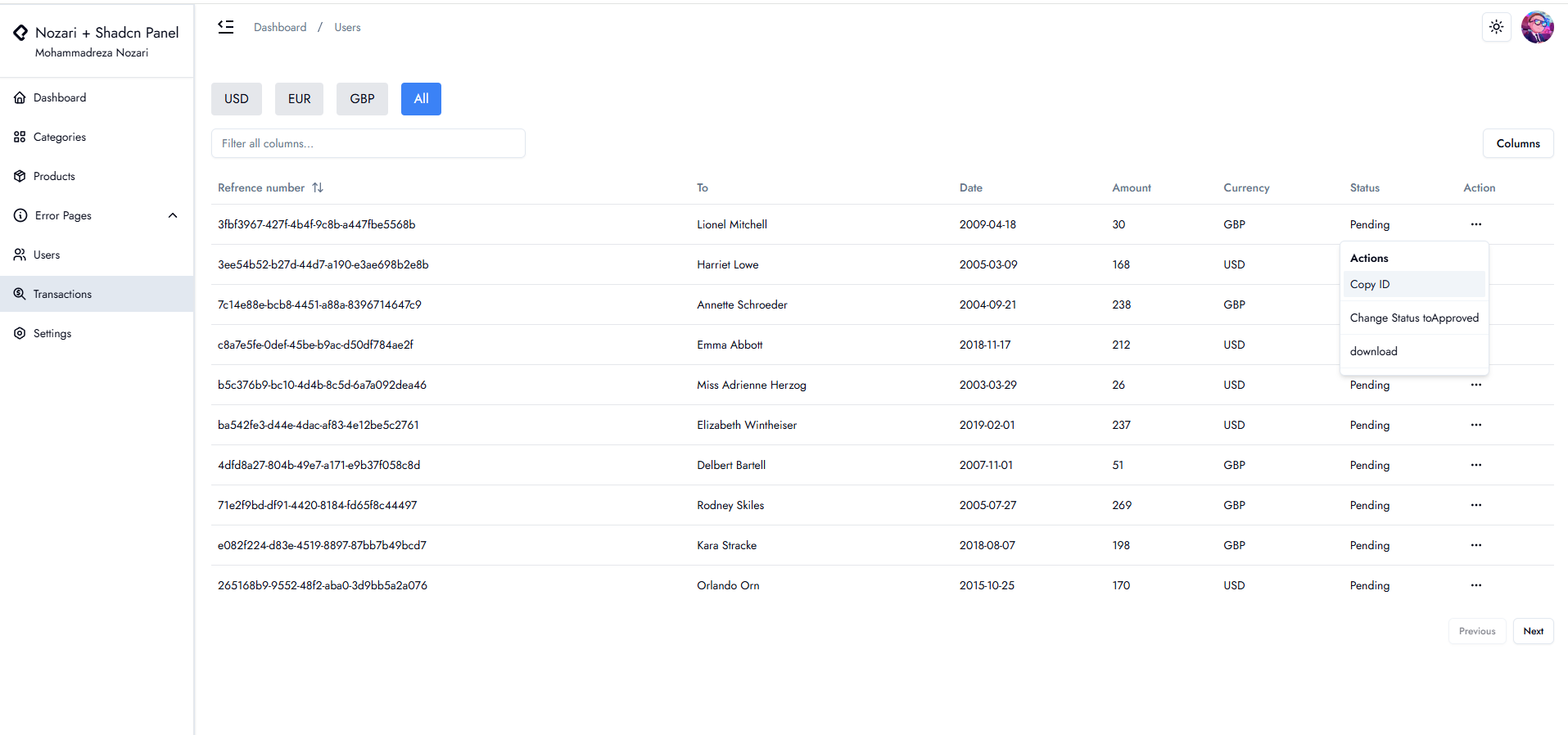Click the date 2018-11-17

coord(985,345)
